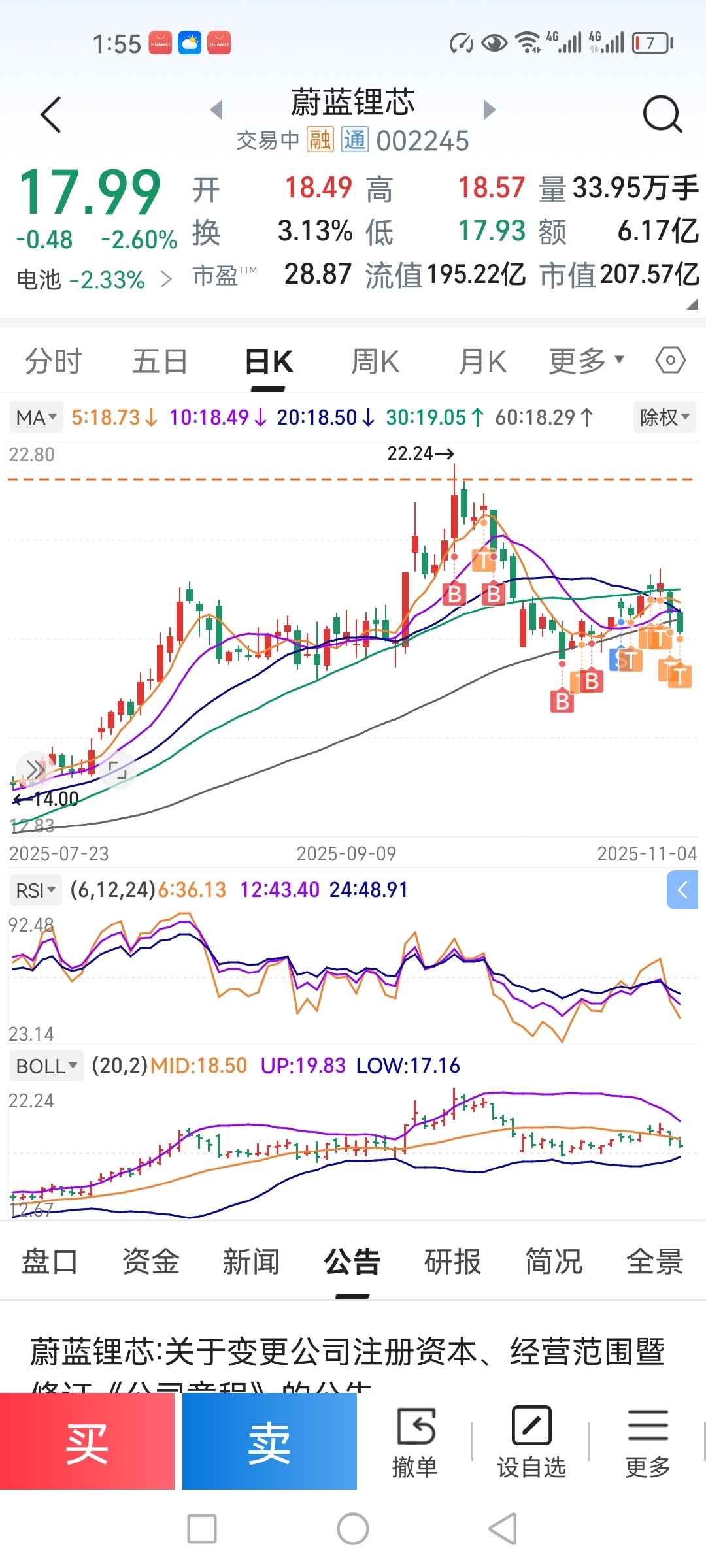Viewport: 706px width, 1568px height.
Task: Open the search magnifier icon
Action: pyautogui.click(x=662, y=115)
